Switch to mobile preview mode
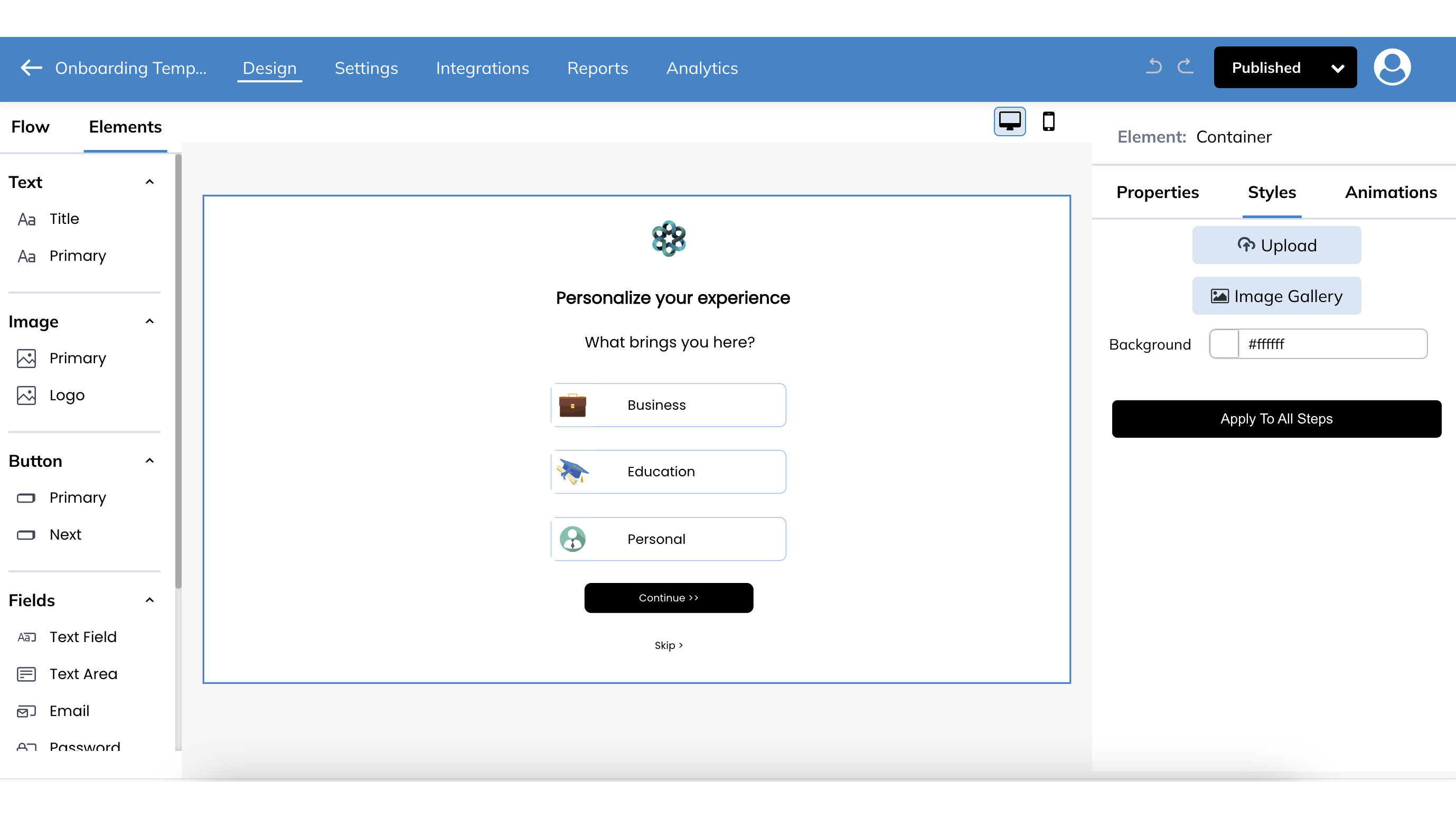Screen dimensions: 1456x819 tap(1049, 121)
